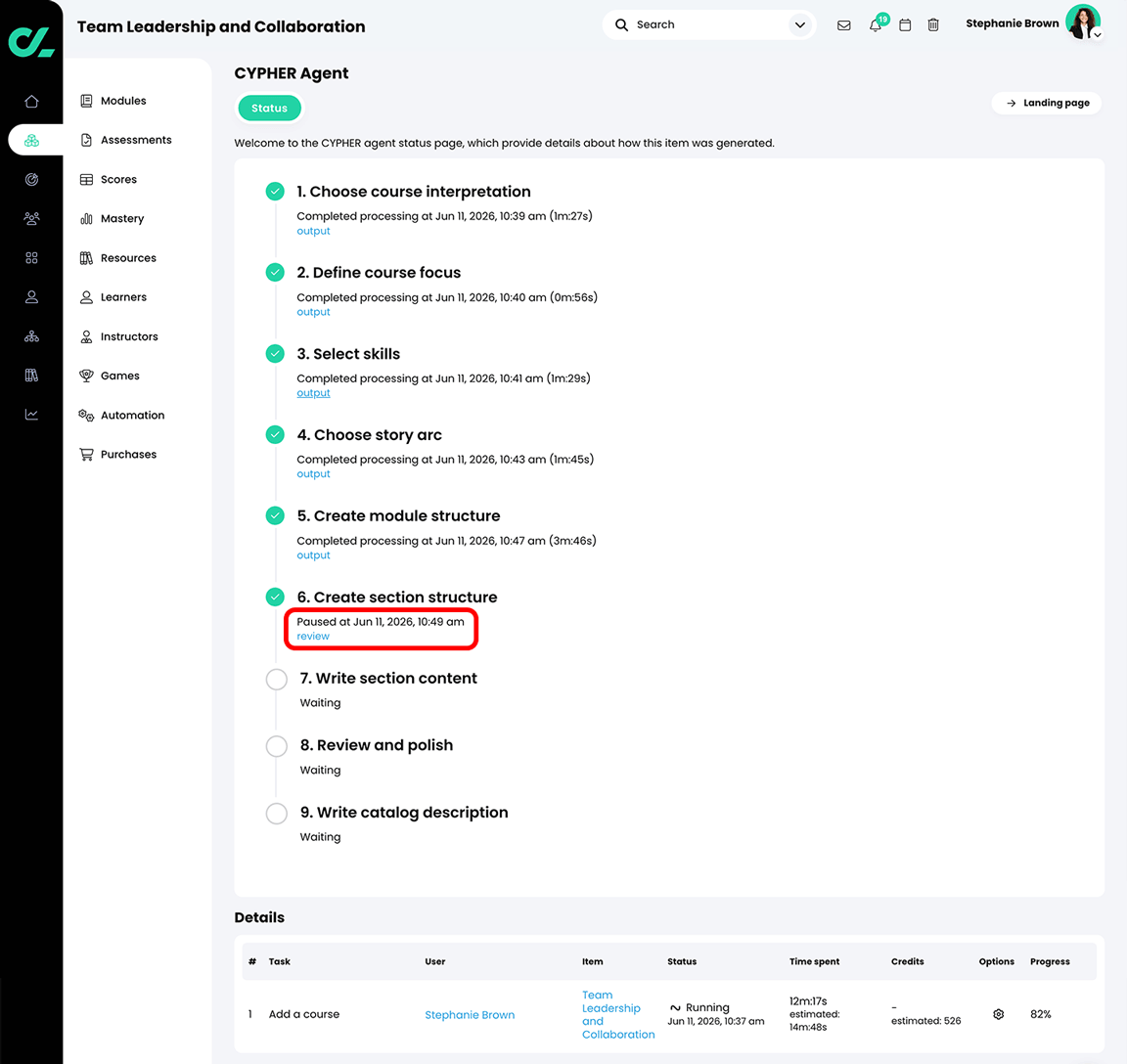Image resolution: width=1127 pixels, height=1064 pixels.
Task: Click the Mastery bar chart icon
Action: coord(86,218)
